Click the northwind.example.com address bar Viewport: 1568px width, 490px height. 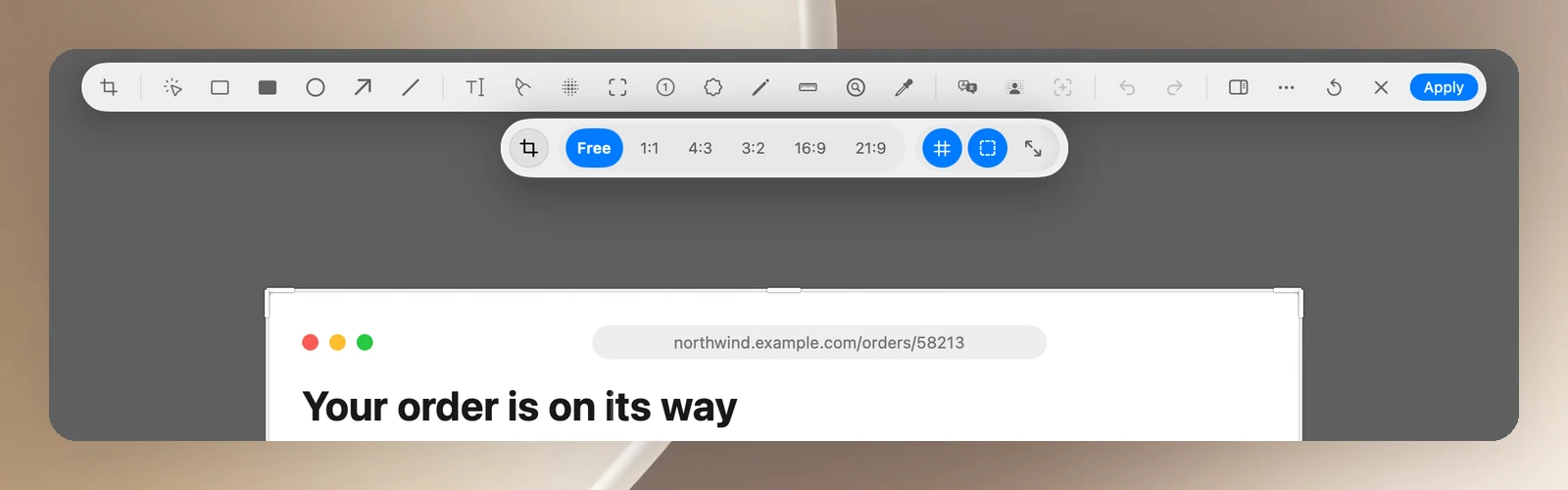(819, 342)
